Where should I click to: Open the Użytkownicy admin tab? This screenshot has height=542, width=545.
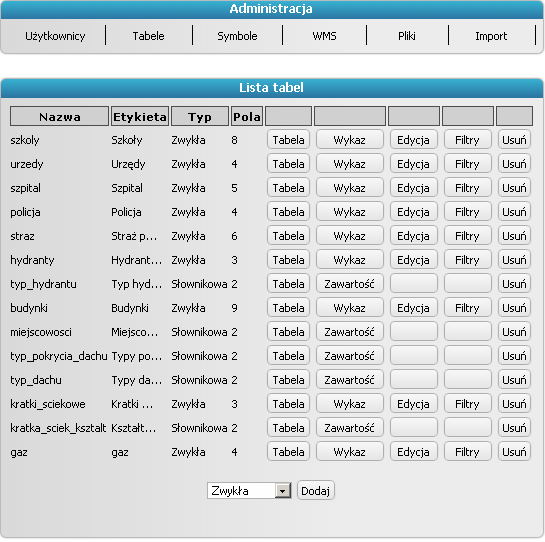pyautogui.click(x=55, y=36)
